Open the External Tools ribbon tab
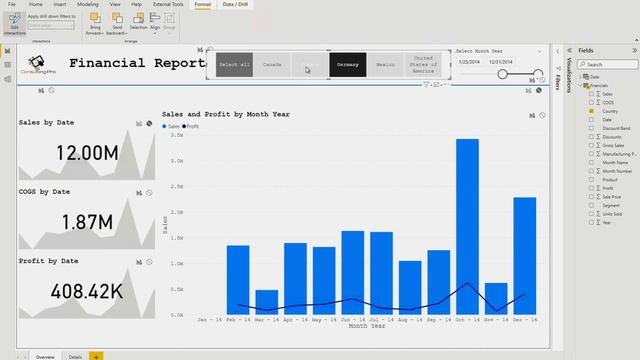 168,4
